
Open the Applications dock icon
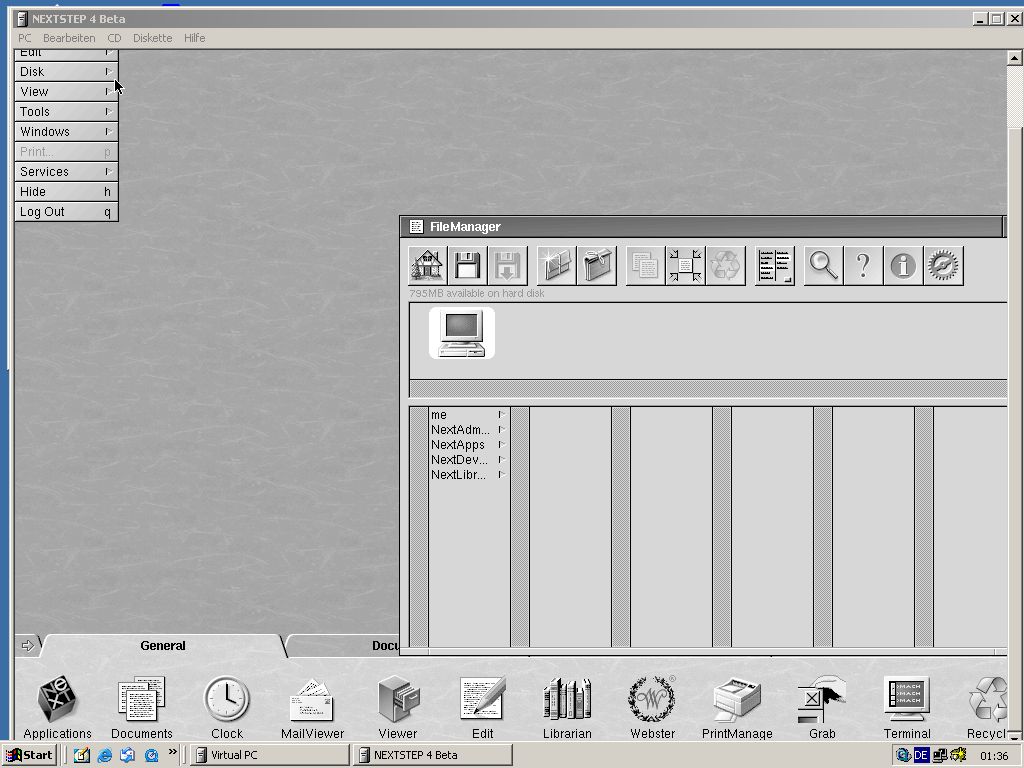click(57, 707)
